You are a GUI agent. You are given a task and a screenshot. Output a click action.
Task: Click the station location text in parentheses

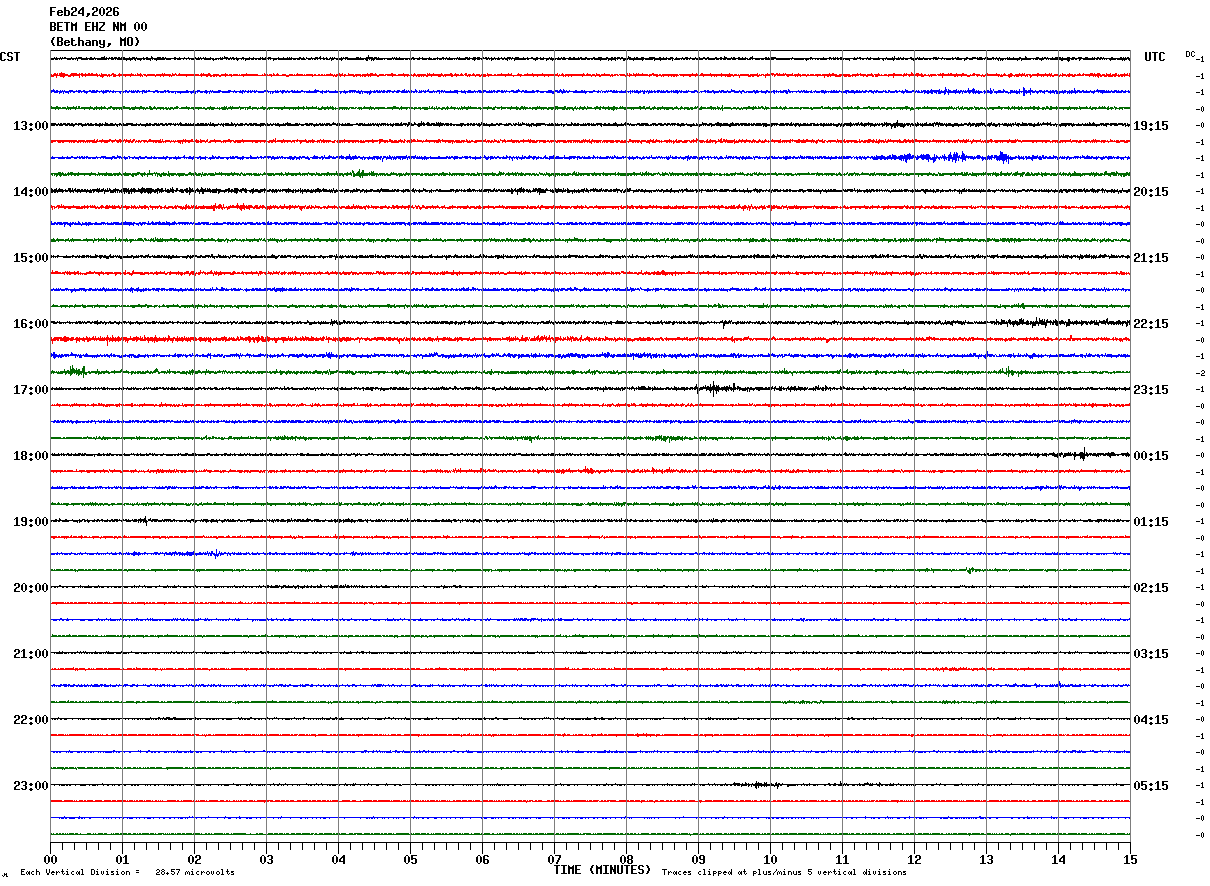coord(95,42)
